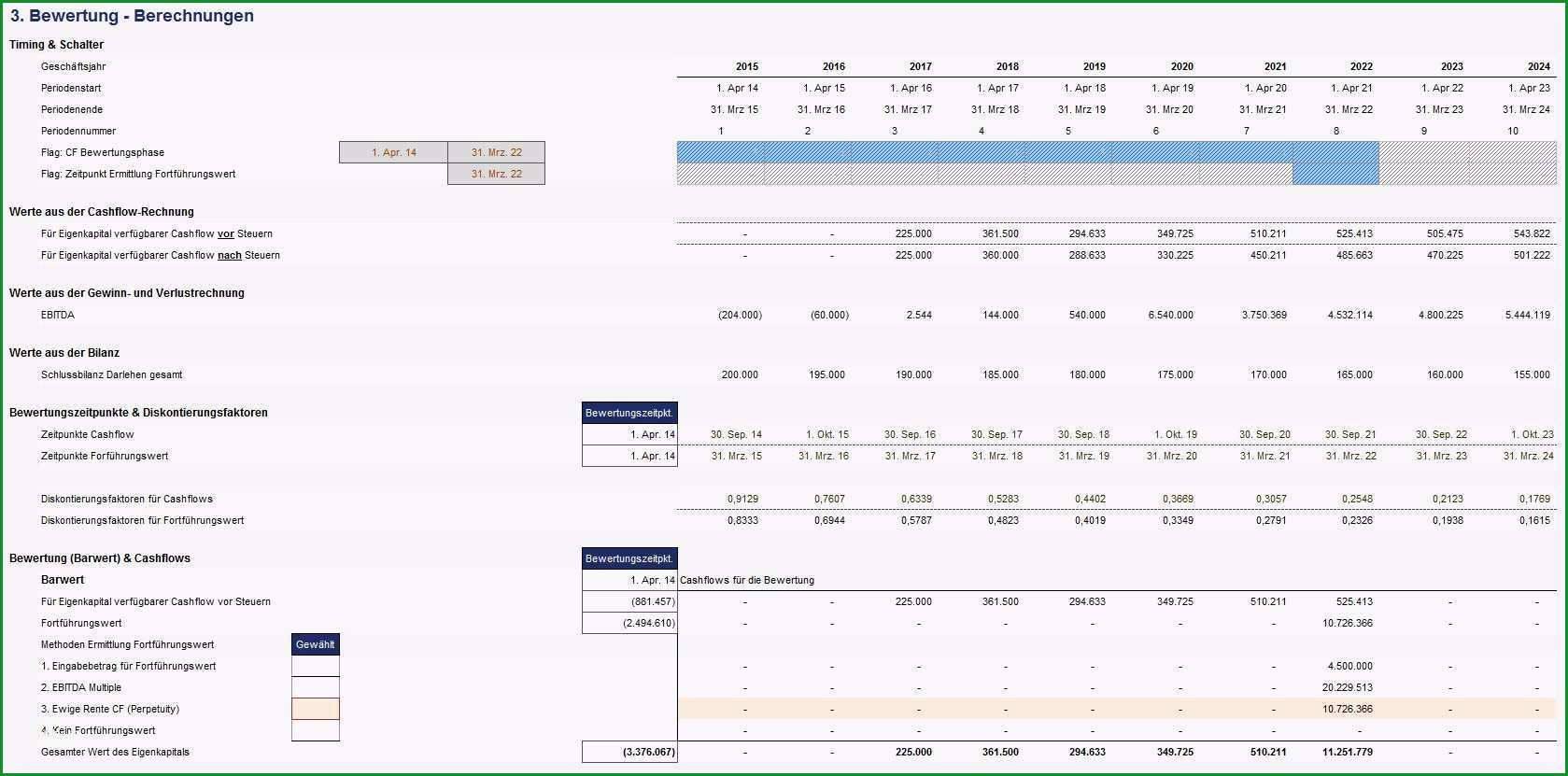Click the EBITDA value 6.540.000 for 2020
The height and width of the screenshot is (776, 1568).
pyautogui.click(x=1170, y=315)
